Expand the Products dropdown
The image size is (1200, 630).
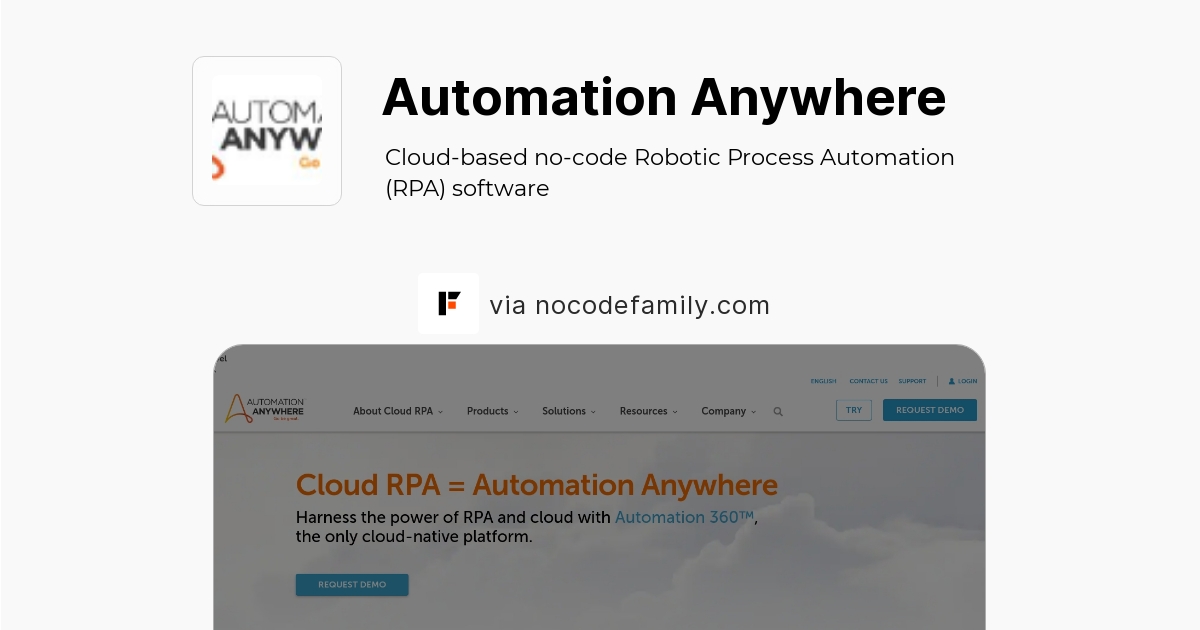coord(491,411)
